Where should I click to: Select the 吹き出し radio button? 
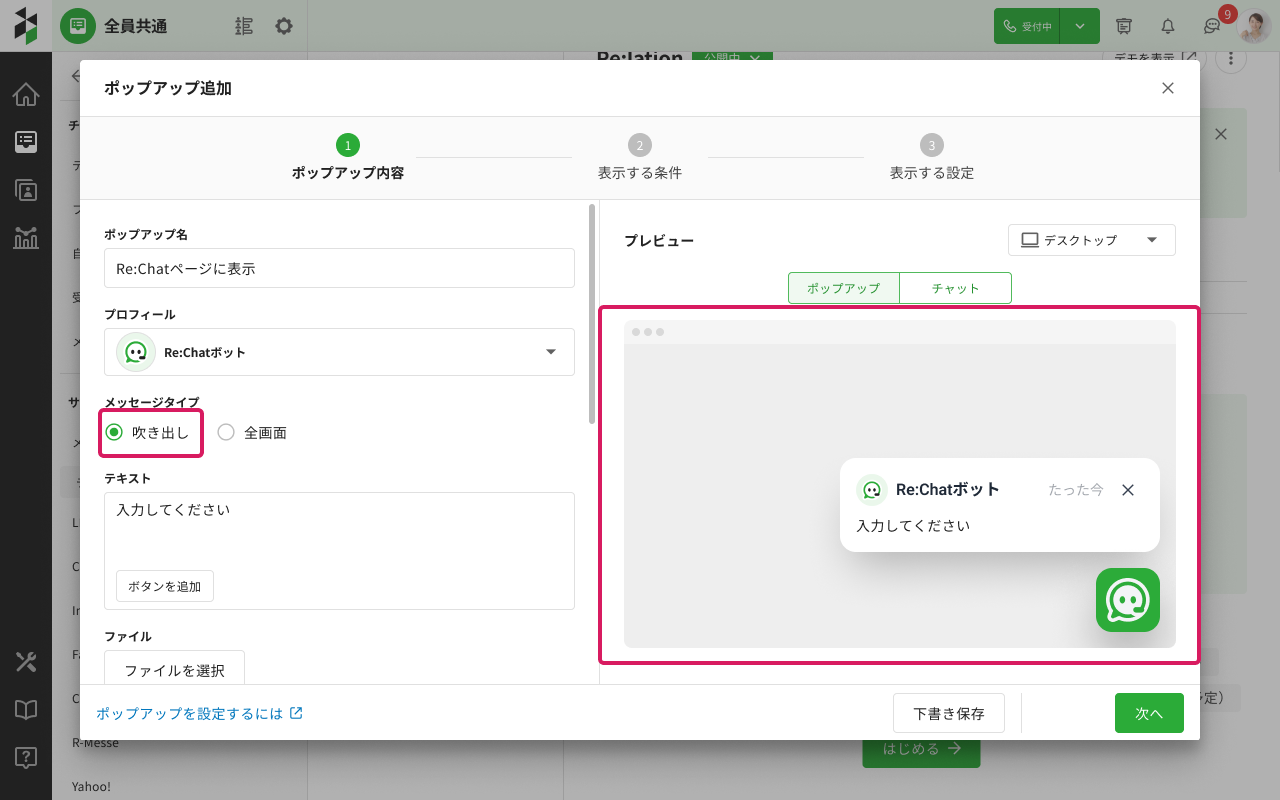(x=114, y=432)
